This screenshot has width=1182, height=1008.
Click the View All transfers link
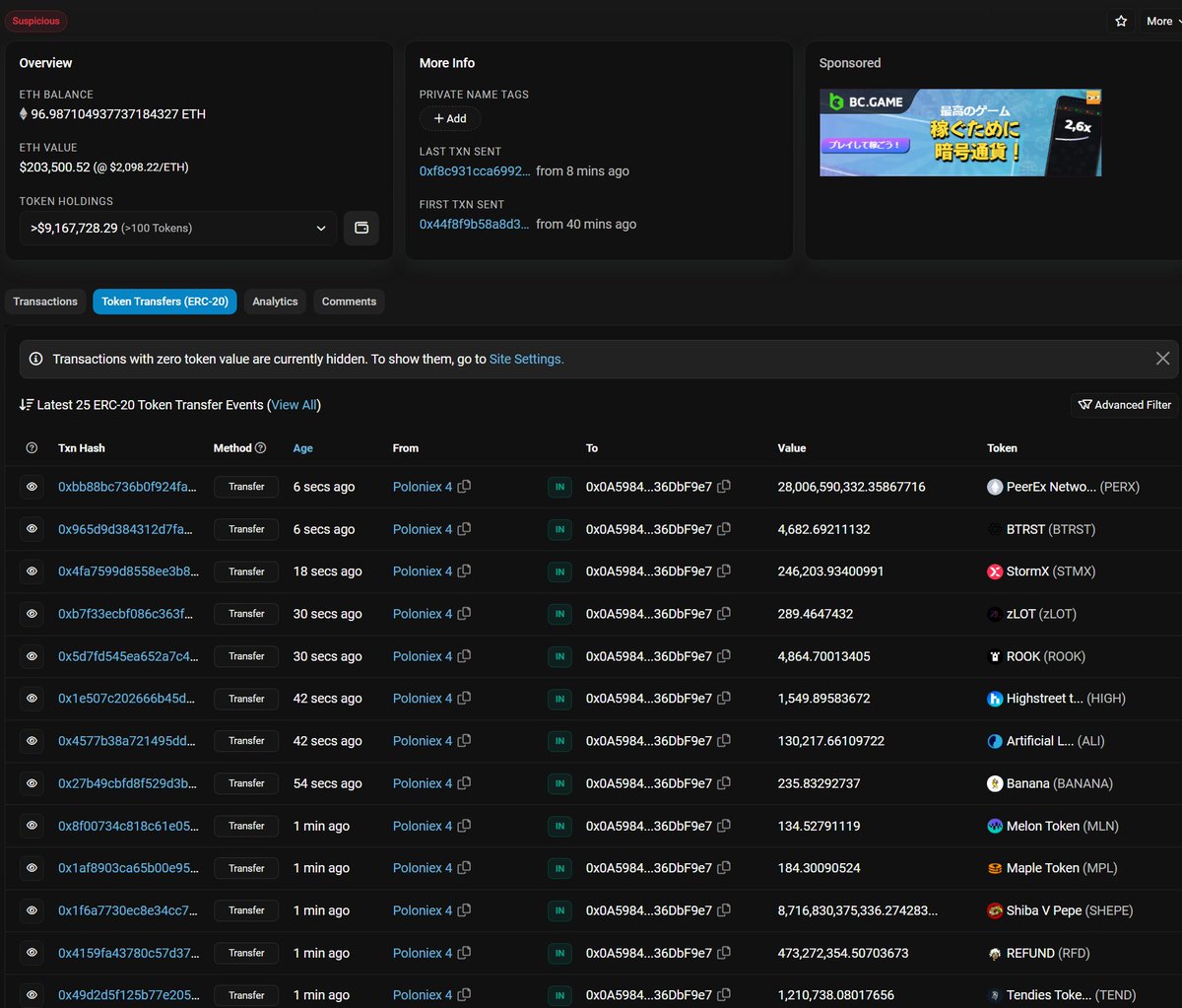point(295,405)
